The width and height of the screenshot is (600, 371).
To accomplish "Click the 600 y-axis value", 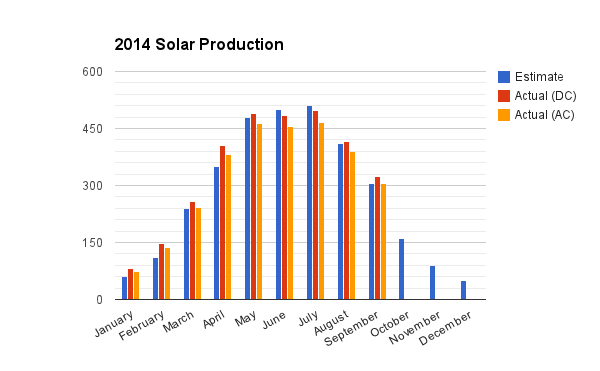I will pyautogui.click(x=92, y=72).
